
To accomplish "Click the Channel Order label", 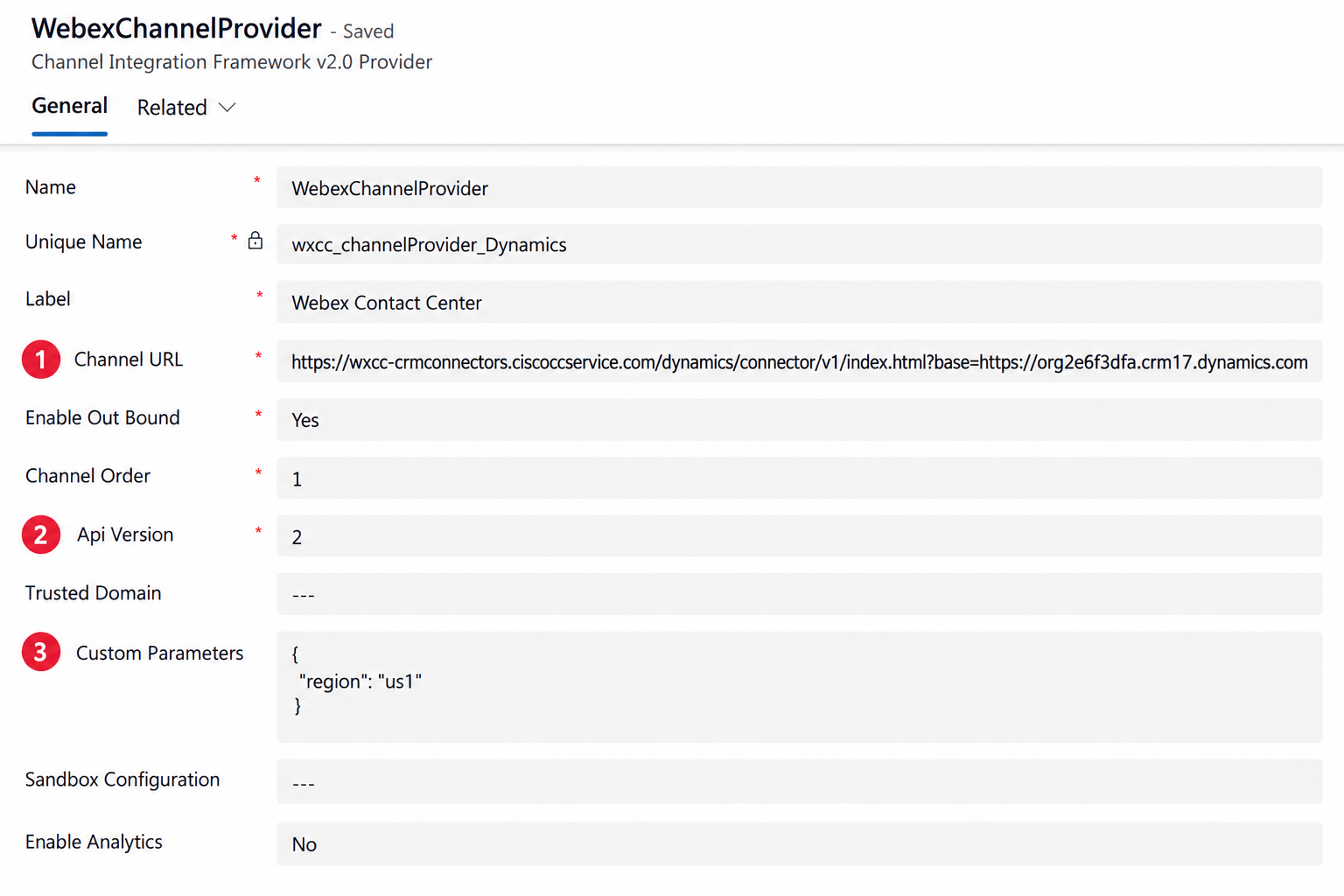I will [x=88, y=475].
